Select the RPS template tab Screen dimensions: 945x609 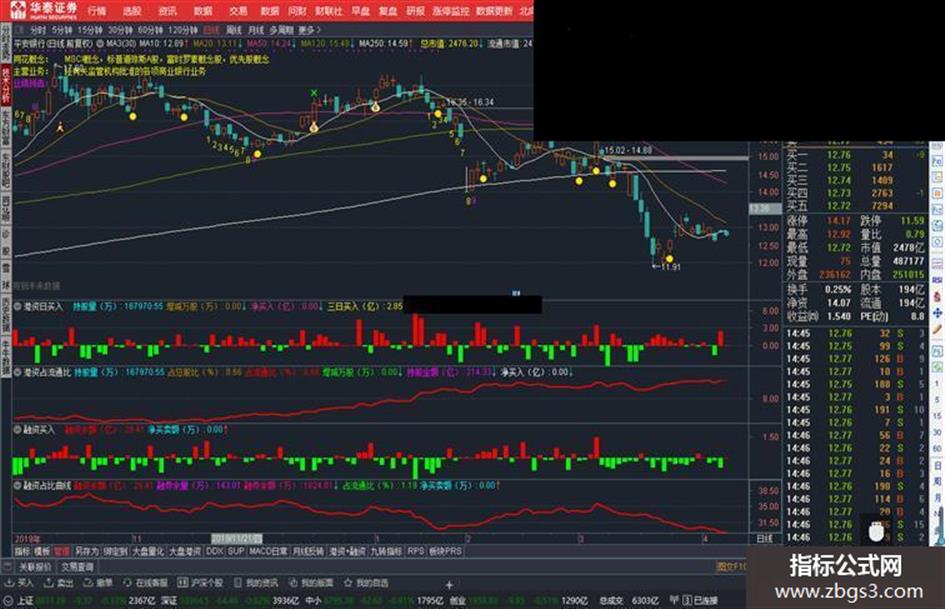[x=415, y=551]
